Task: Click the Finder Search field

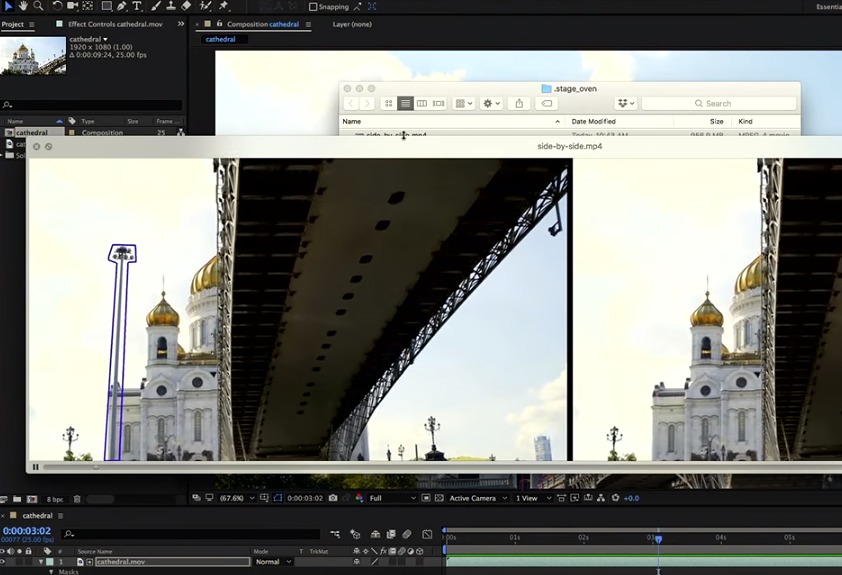Action: pos(718,103)
